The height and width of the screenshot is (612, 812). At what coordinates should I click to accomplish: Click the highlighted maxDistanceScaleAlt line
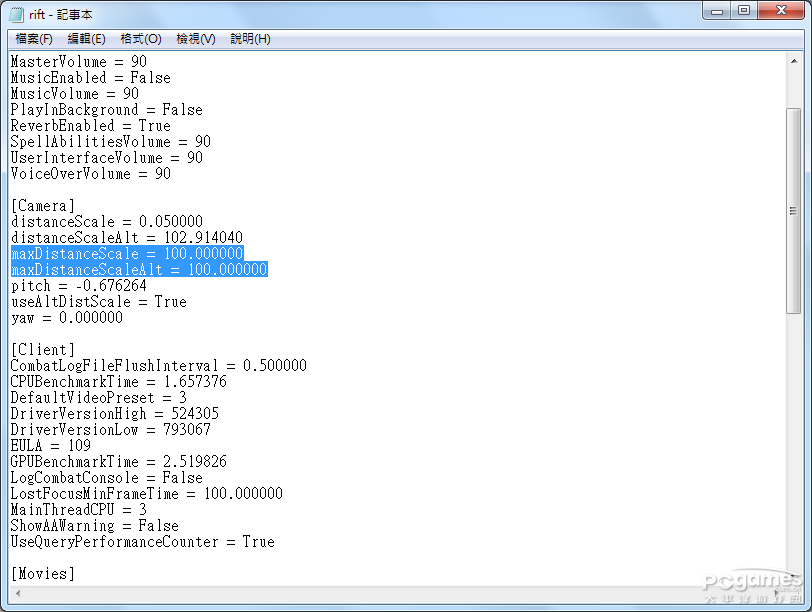pyautogui.click(x=139, y=270)
